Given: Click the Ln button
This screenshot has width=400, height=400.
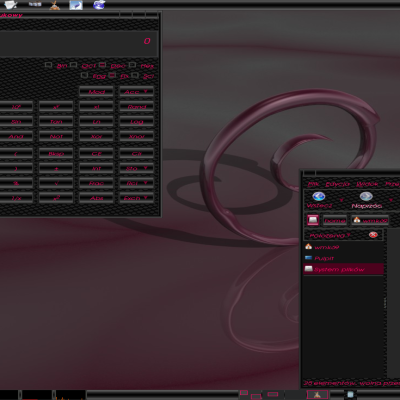Looking at the screenshot, I should [x=96, y=122].
